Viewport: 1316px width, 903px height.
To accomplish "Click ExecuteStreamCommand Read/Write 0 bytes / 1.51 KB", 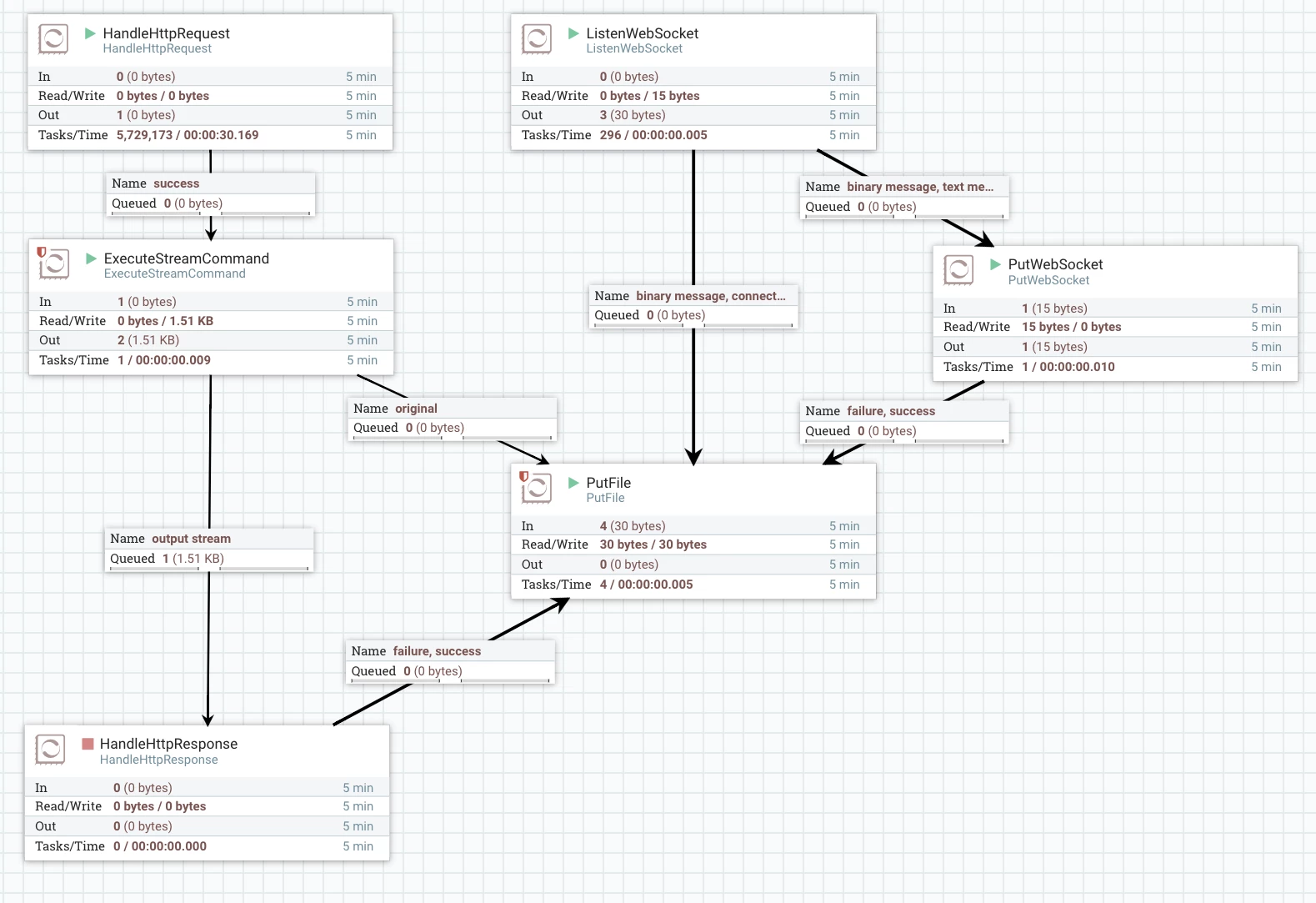I will 165,321.
